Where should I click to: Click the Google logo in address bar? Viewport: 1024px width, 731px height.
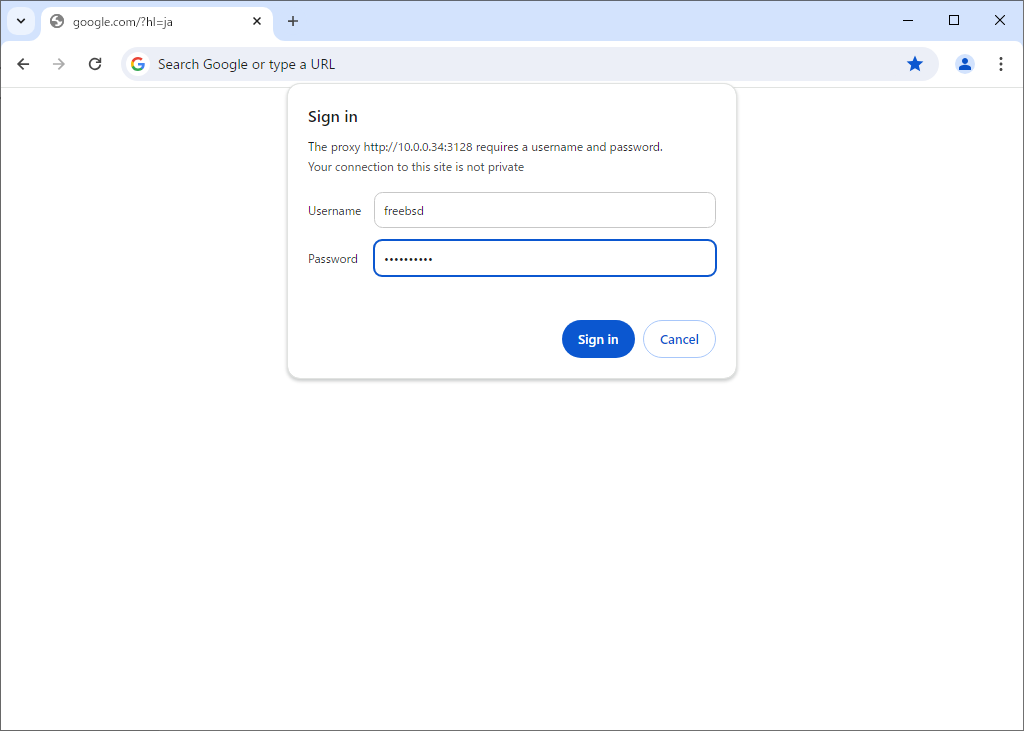tap(138, 64)
